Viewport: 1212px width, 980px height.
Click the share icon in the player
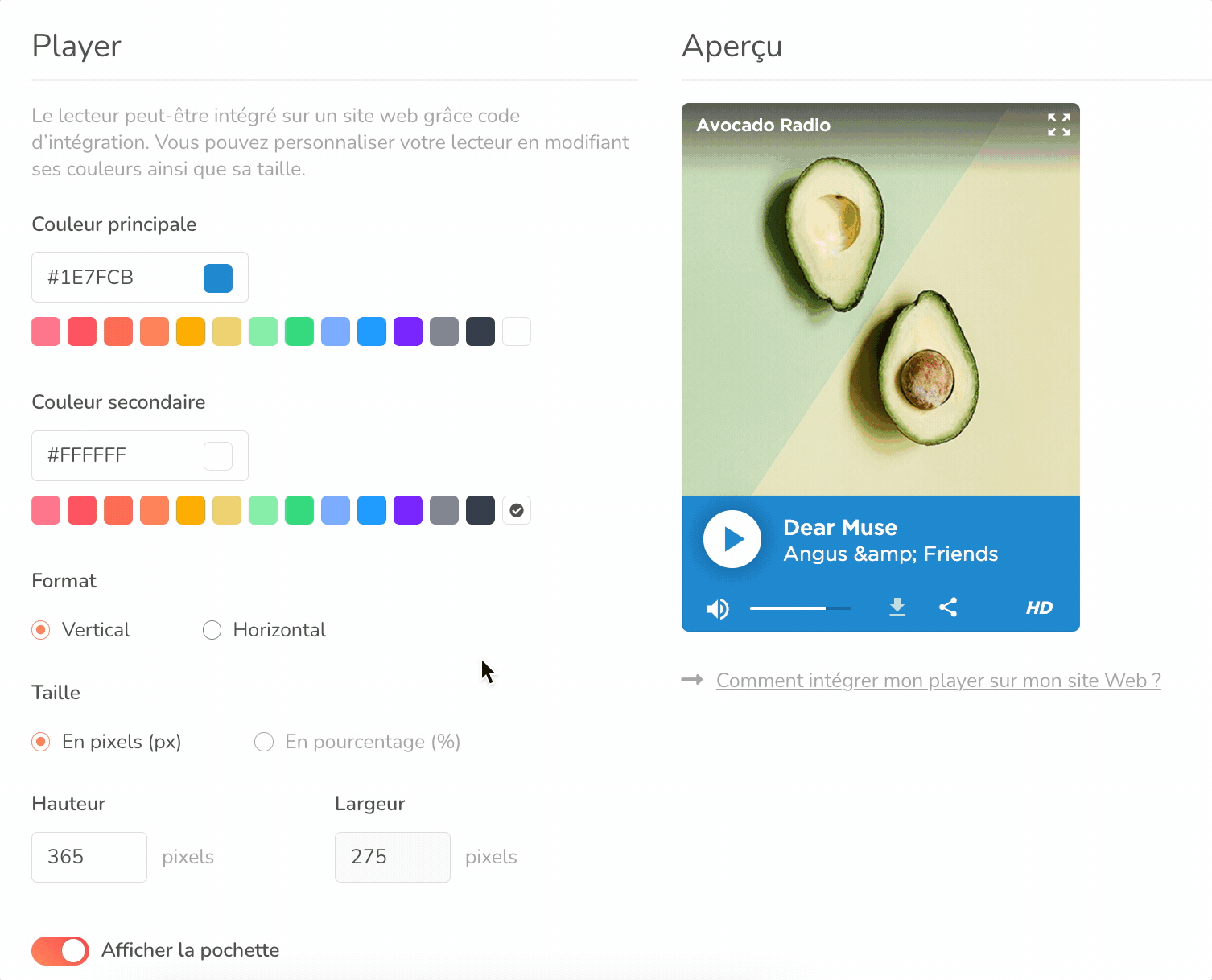tap(948, 607)
